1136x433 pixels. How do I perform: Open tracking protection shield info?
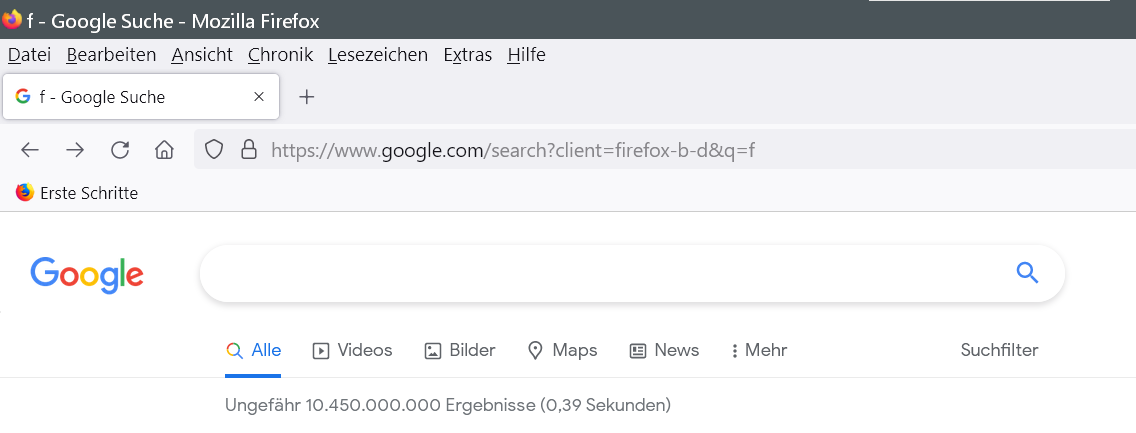(x=213, y=150)
